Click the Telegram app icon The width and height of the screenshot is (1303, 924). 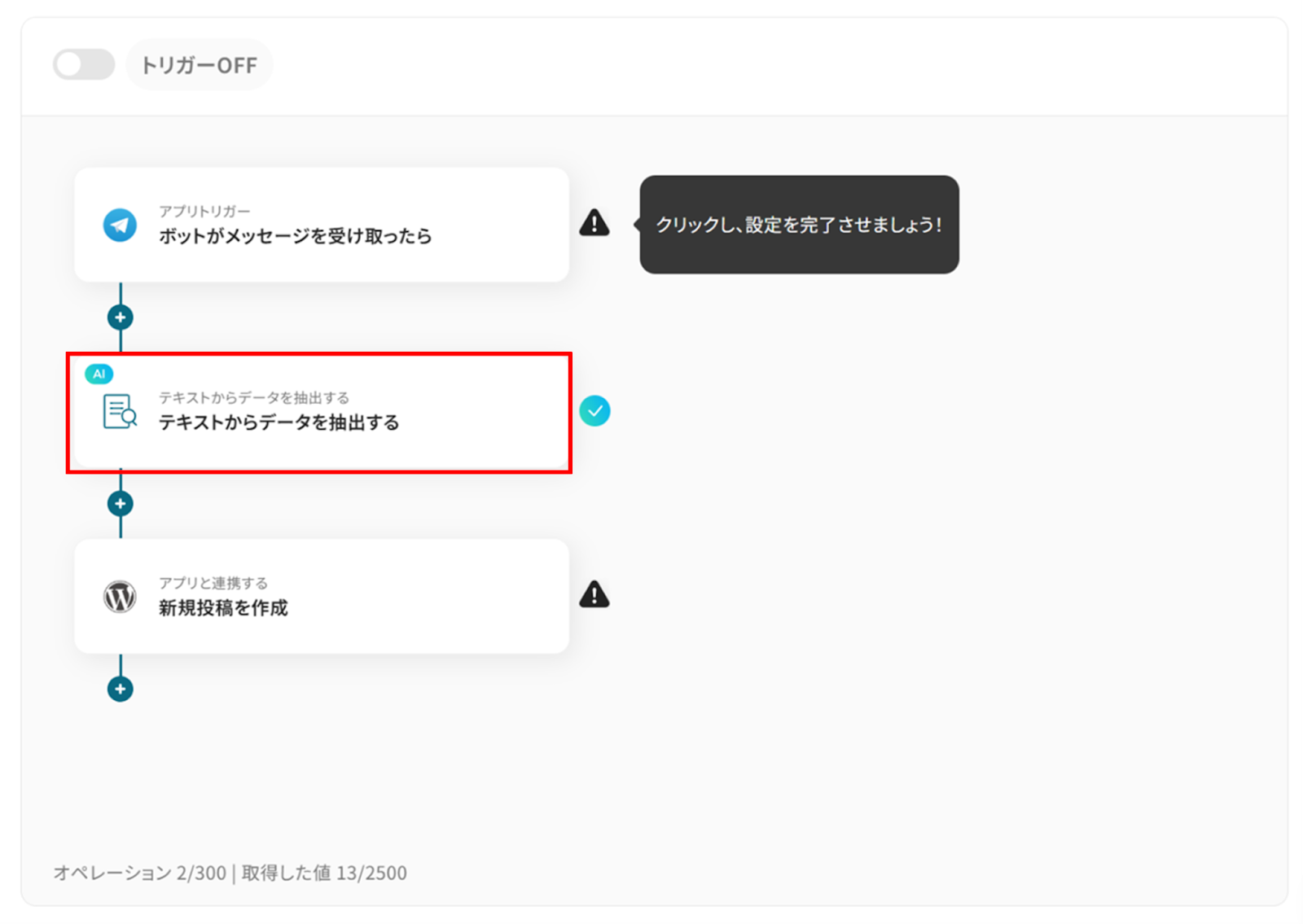[x=120, y=225]
